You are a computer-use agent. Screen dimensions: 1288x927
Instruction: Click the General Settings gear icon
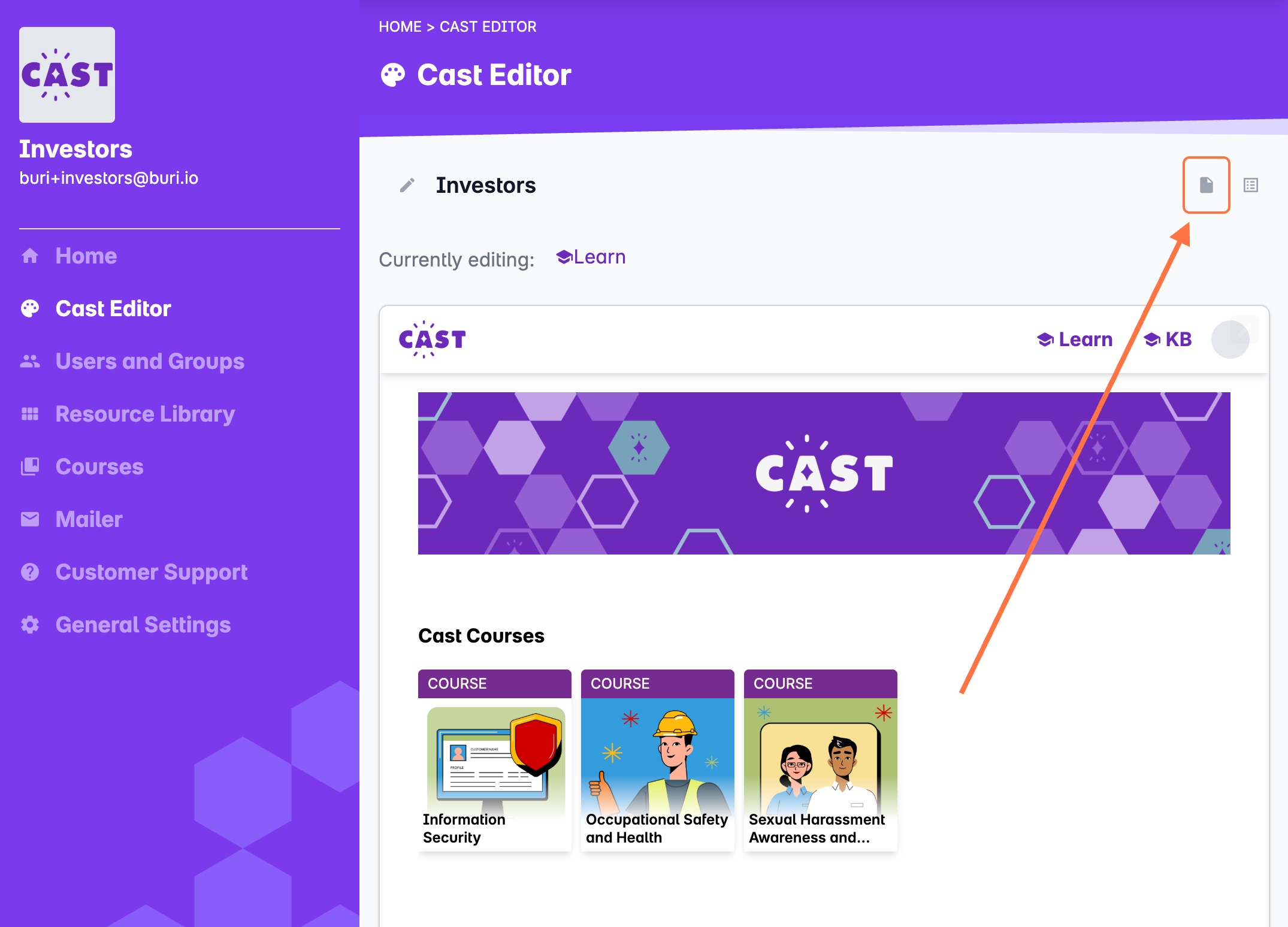click(x=30, y=625)
